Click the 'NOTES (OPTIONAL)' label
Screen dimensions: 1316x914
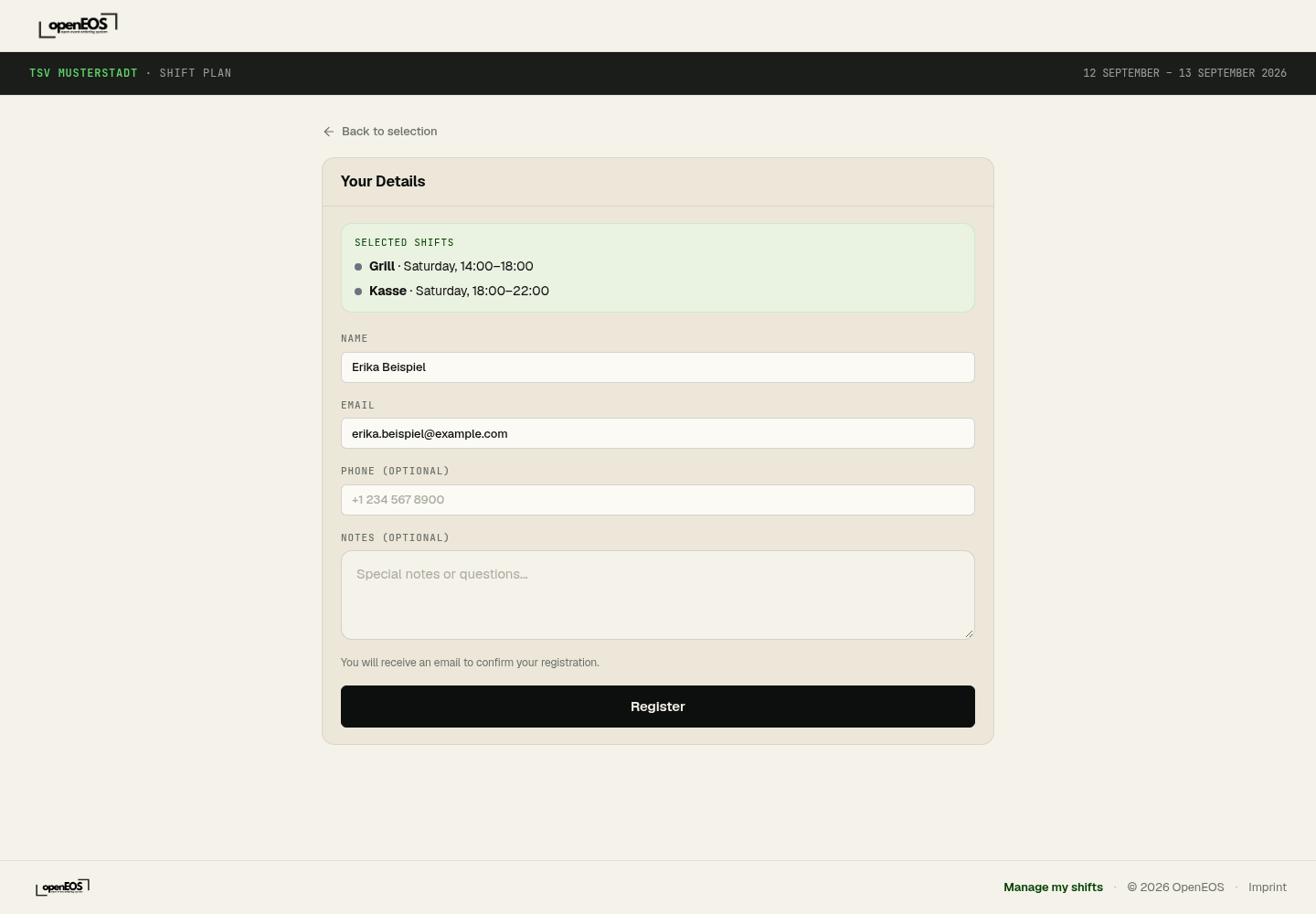coord(395,537)
